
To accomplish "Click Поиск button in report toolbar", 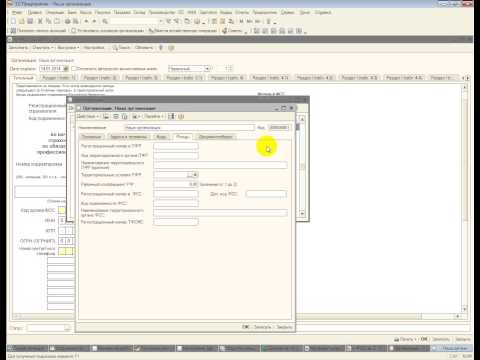I will coord(121,48).
